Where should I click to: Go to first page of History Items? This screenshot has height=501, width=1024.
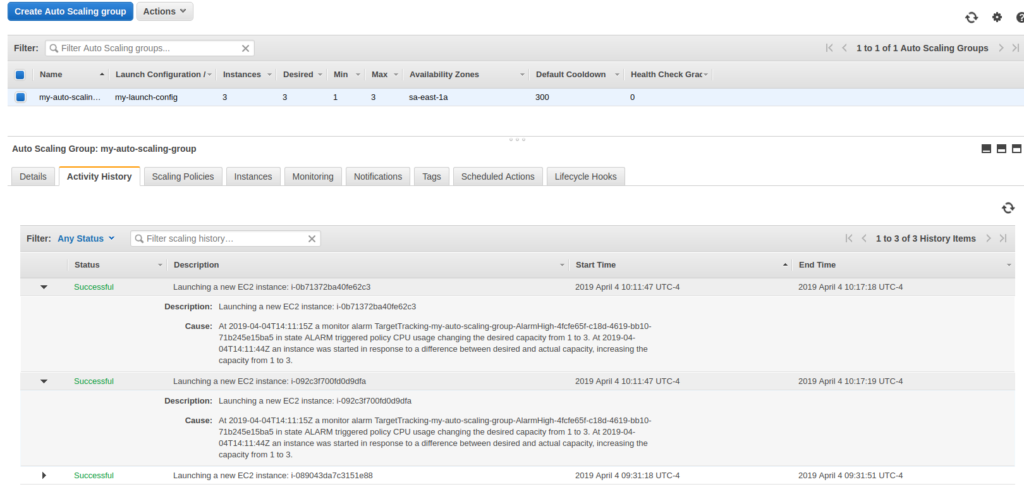849,238
